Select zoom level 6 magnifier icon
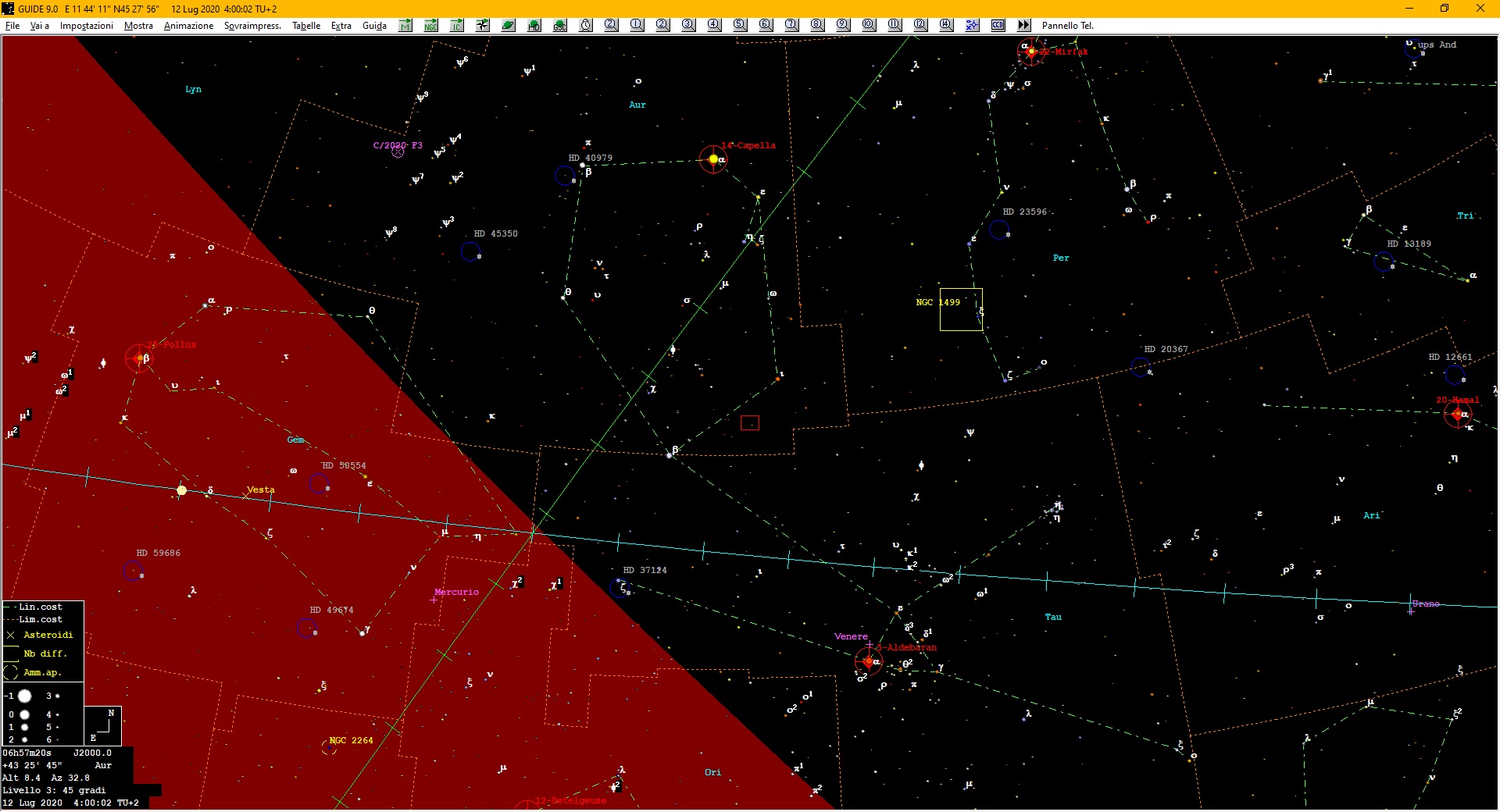The image size is (1500, 812). point(766,25)
